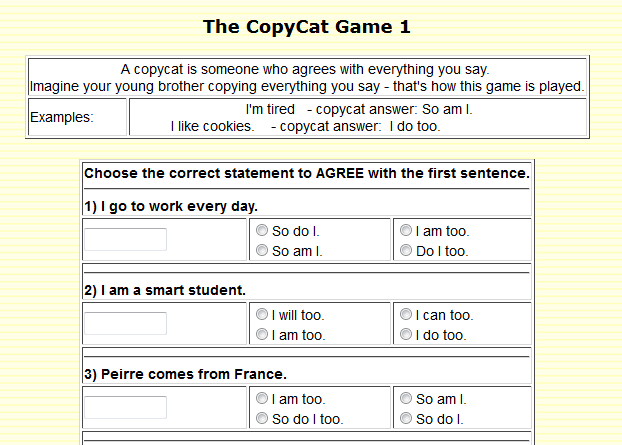The height and width of the screenshot is (445, 622).
Task: Select 'I am too.' for question 3
Action: pos(262,398)
